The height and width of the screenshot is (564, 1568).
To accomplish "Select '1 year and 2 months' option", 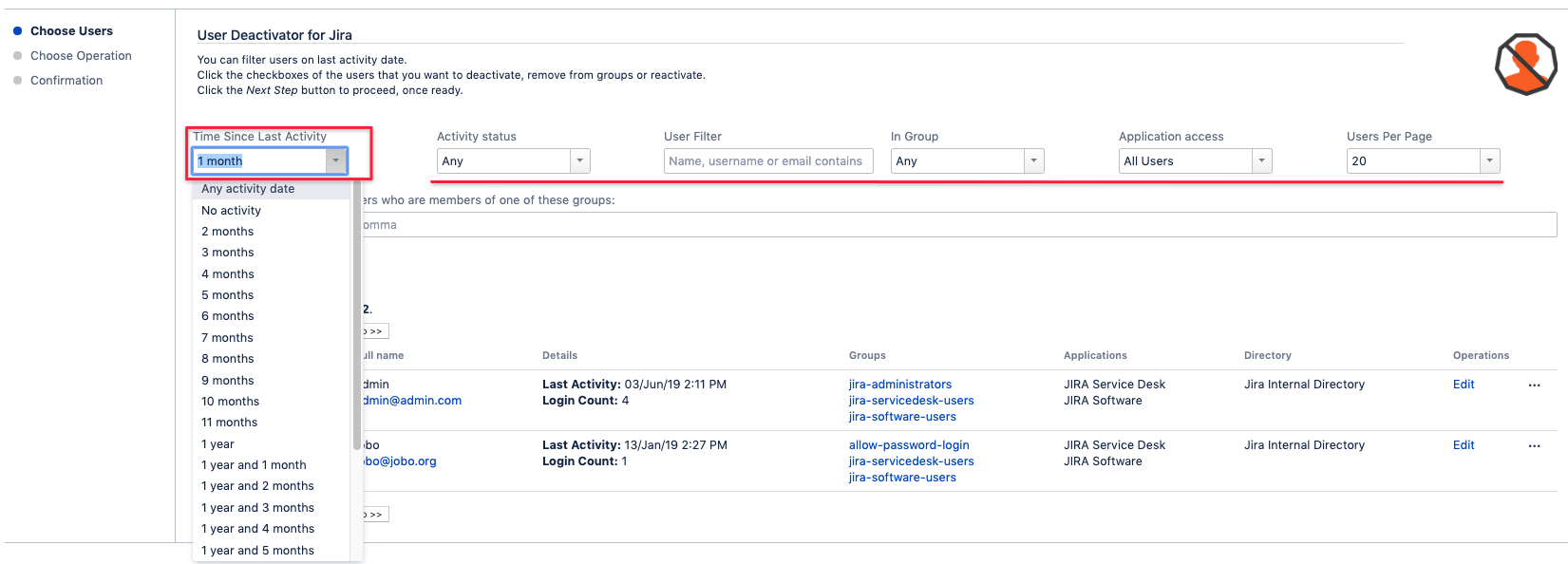I will pyautogui.click(x=272, y=486).
